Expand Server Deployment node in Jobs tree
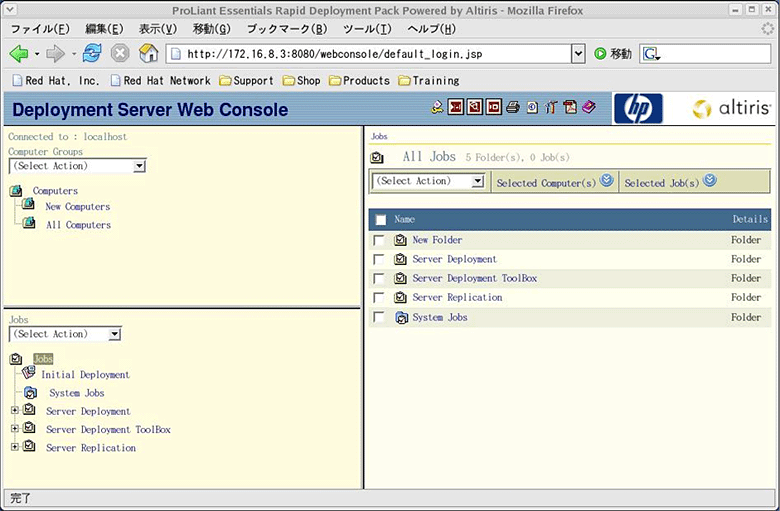This screenshot has width=780, height=511. 14,410
